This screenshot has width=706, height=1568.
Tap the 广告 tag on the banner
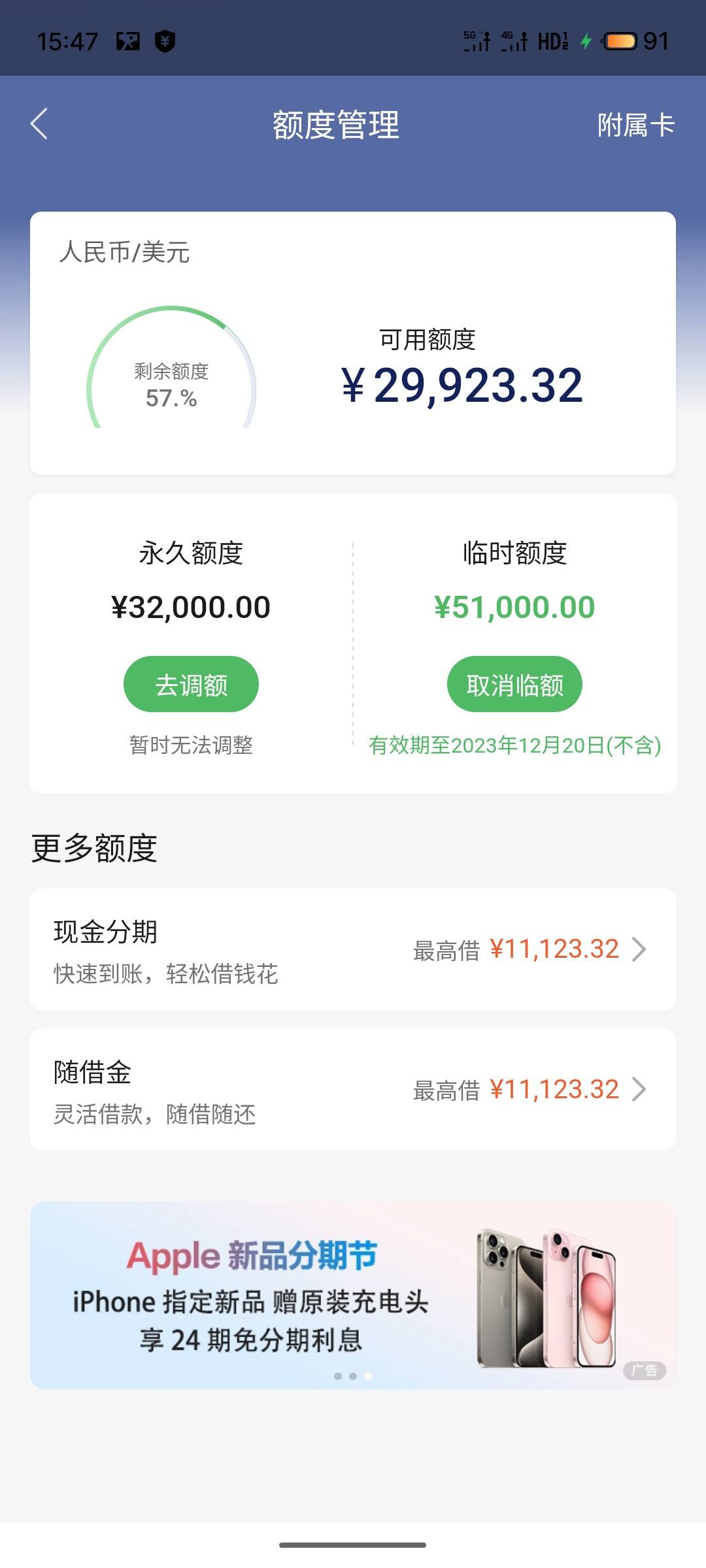point(645,1370)
